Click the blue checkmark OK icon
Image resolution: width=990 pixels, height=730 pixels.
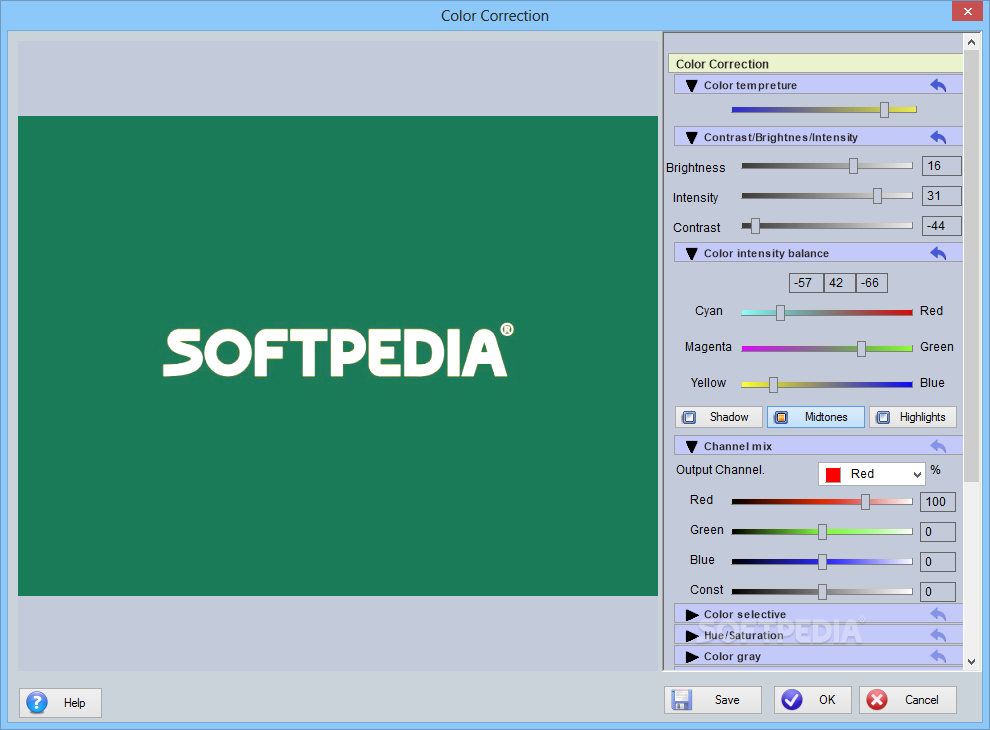pos(792,700)
